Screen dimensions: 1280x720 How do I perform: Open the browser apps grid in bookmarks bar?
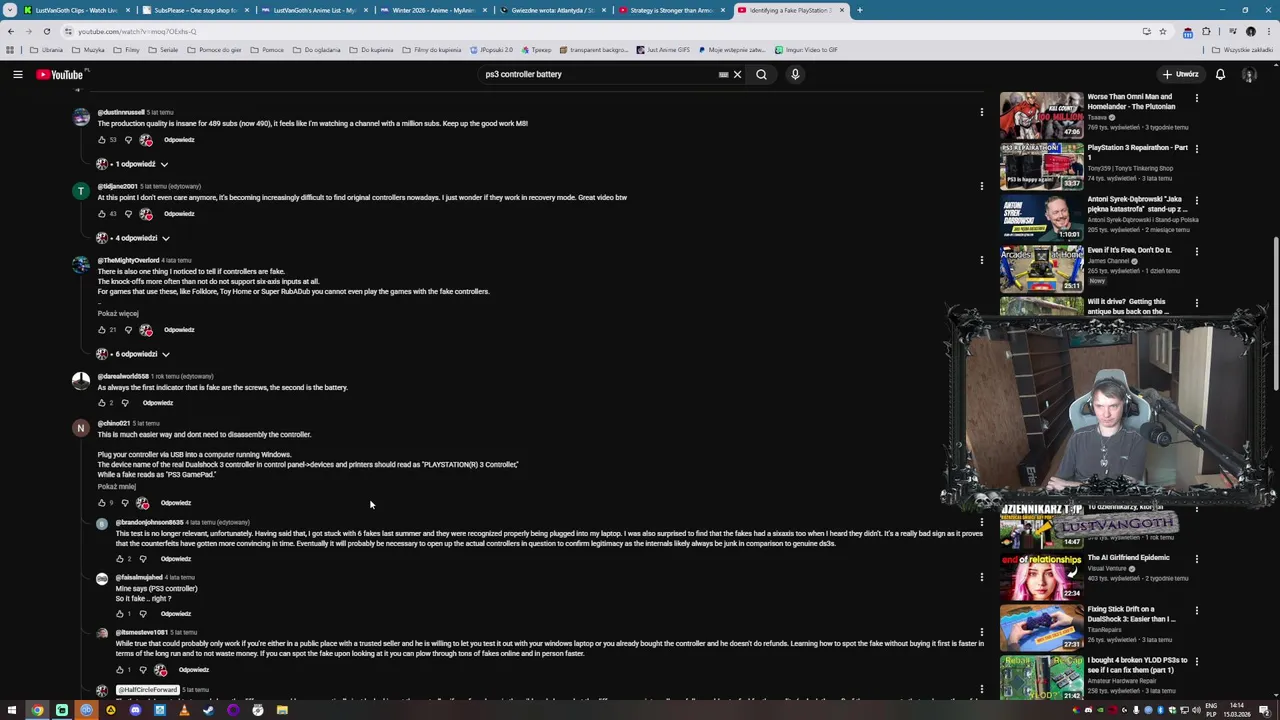tap(10, 50)
